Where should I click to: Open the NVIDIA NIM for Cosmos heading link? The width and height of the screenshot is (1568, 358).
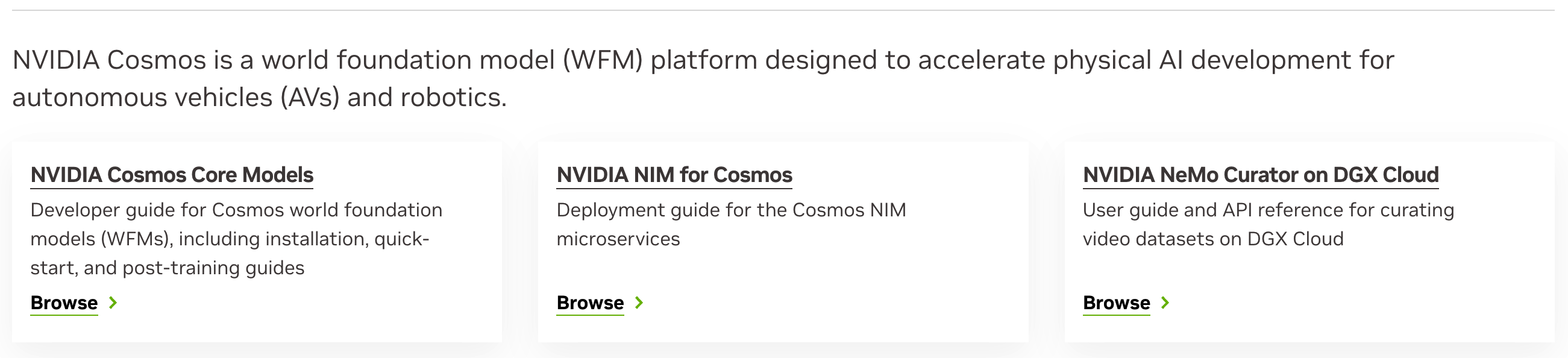click(x=674, y=175)
